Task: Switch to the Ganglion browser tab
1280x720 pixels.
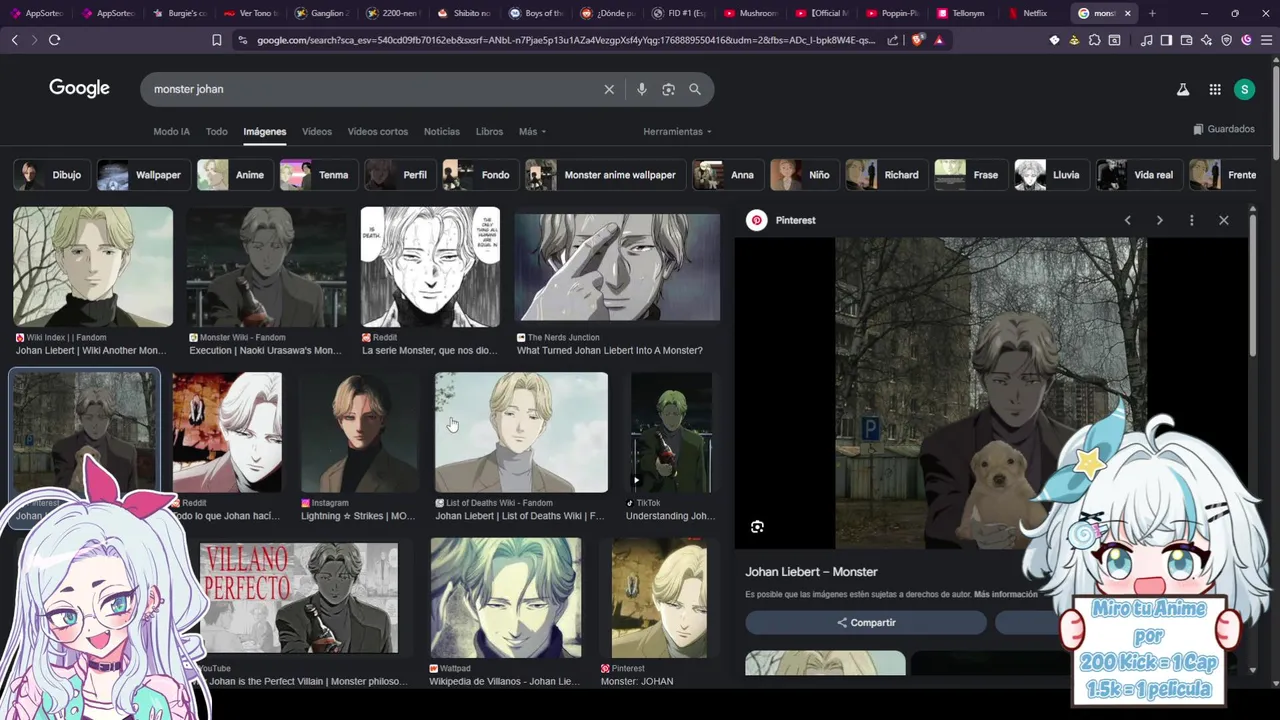Action: coord(323,13)
